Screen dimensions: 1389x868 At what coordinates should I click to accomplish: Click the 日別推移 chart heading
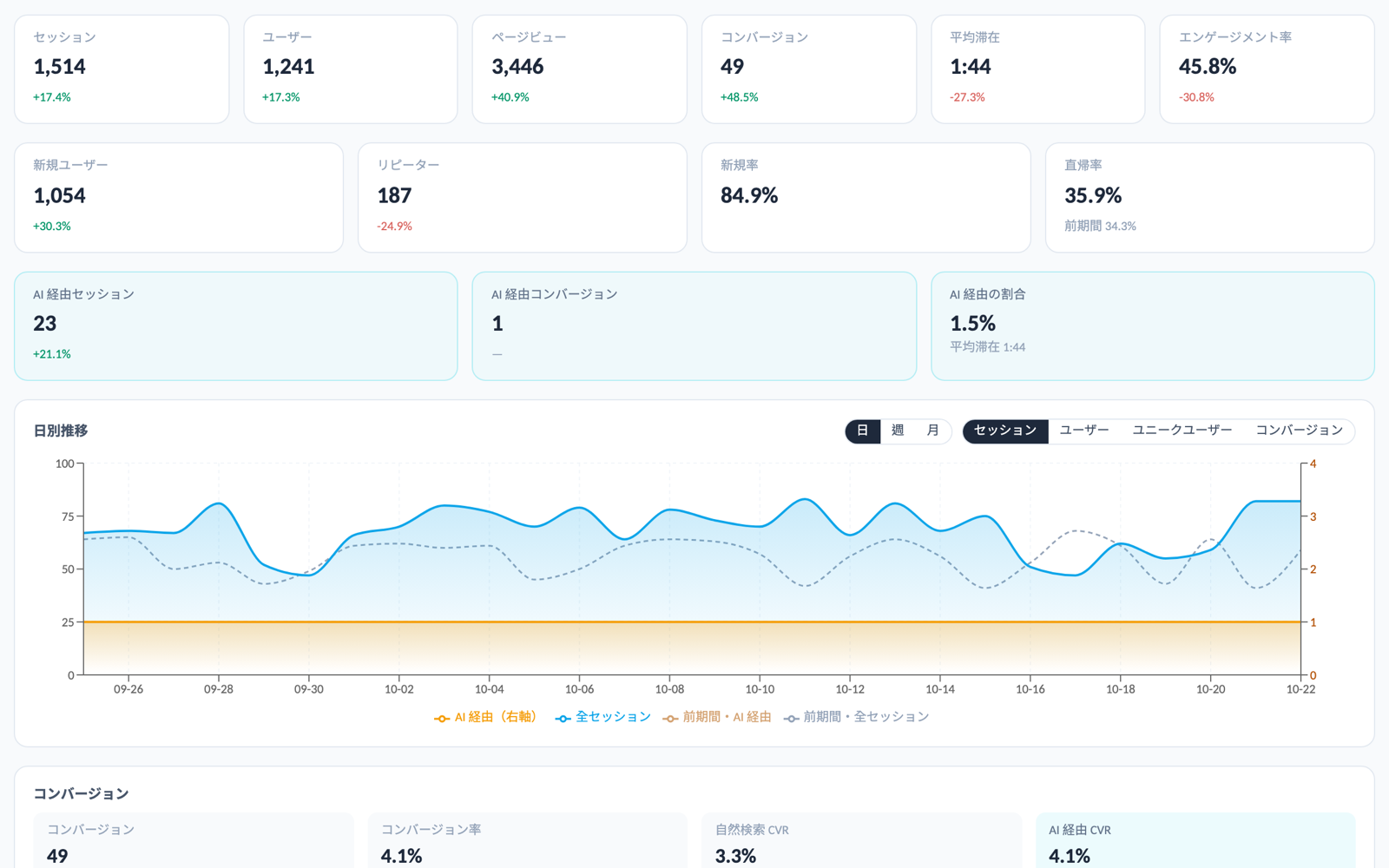(x=61, y=431)
